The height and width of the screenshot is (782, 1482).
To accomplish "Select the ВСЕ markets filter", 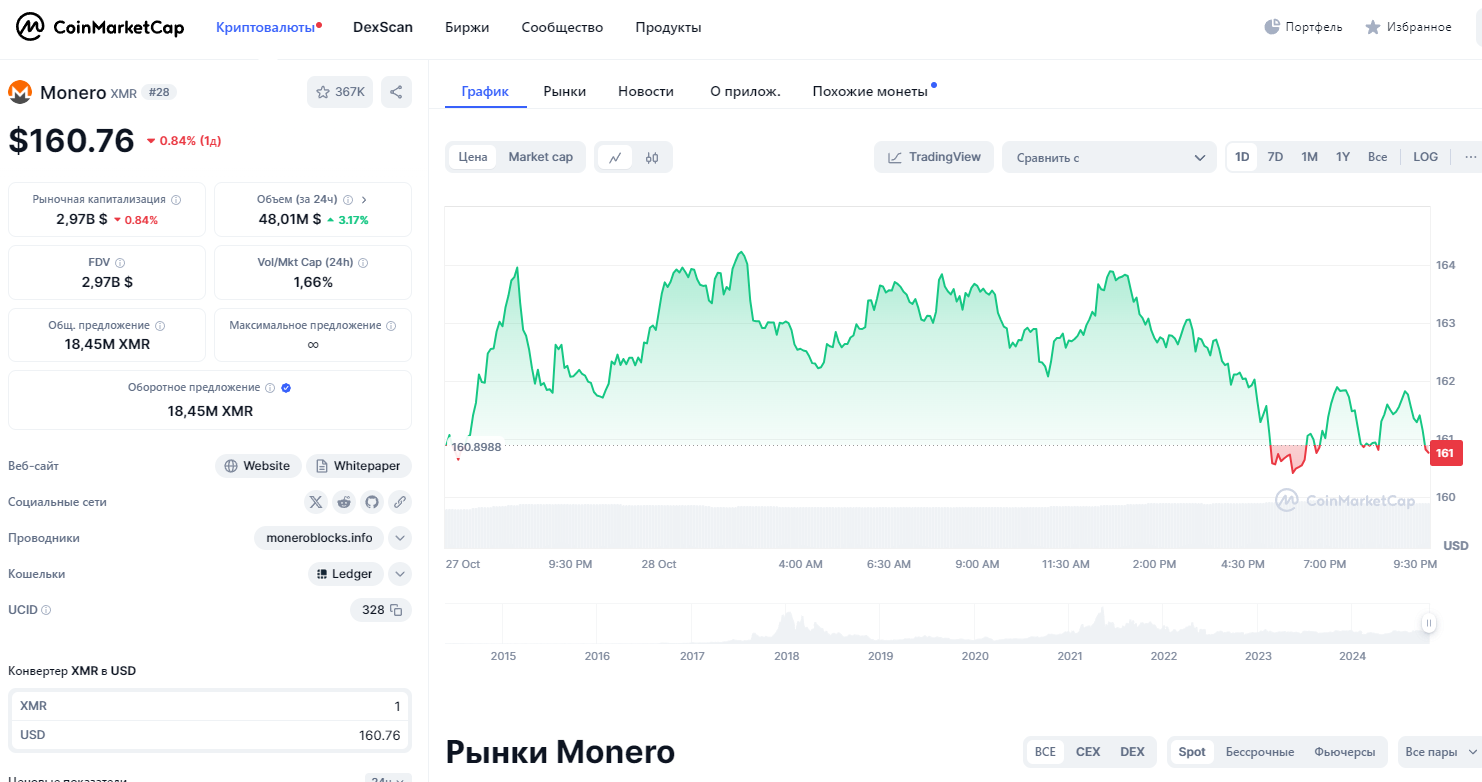I will tap(1045, 752).
